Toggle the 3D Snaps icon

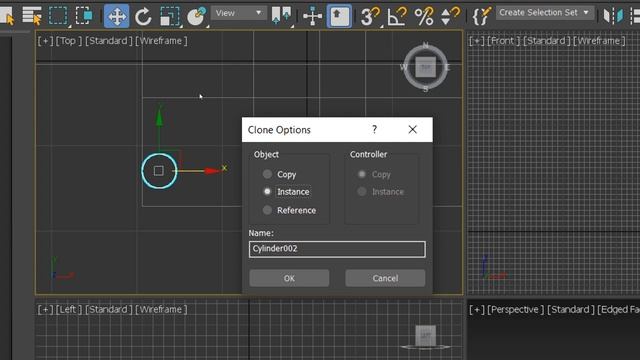370,16
